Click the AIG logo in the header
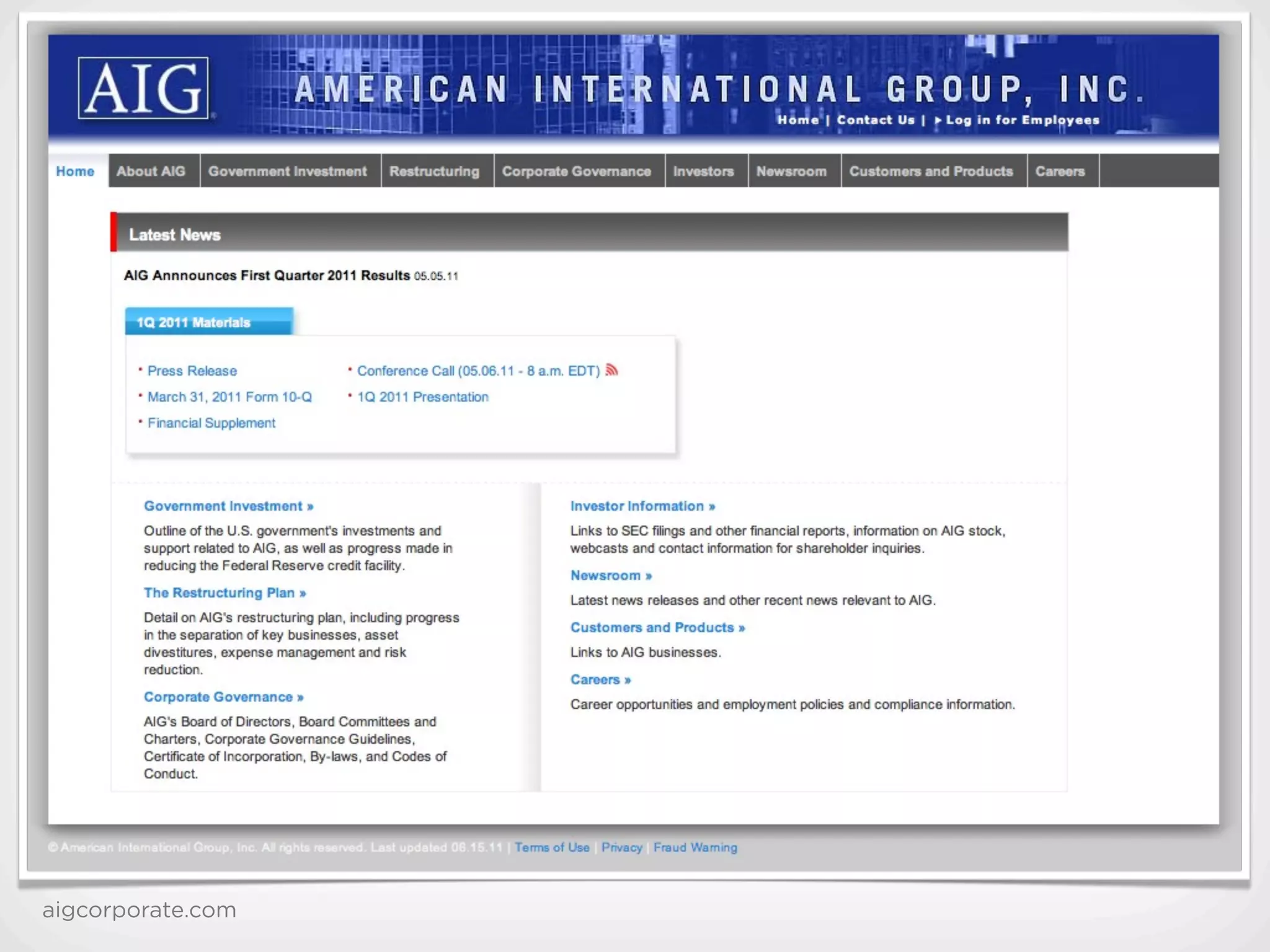This screenshot has width=1270, height=952. pyautogui.click(x=143, y=88)
